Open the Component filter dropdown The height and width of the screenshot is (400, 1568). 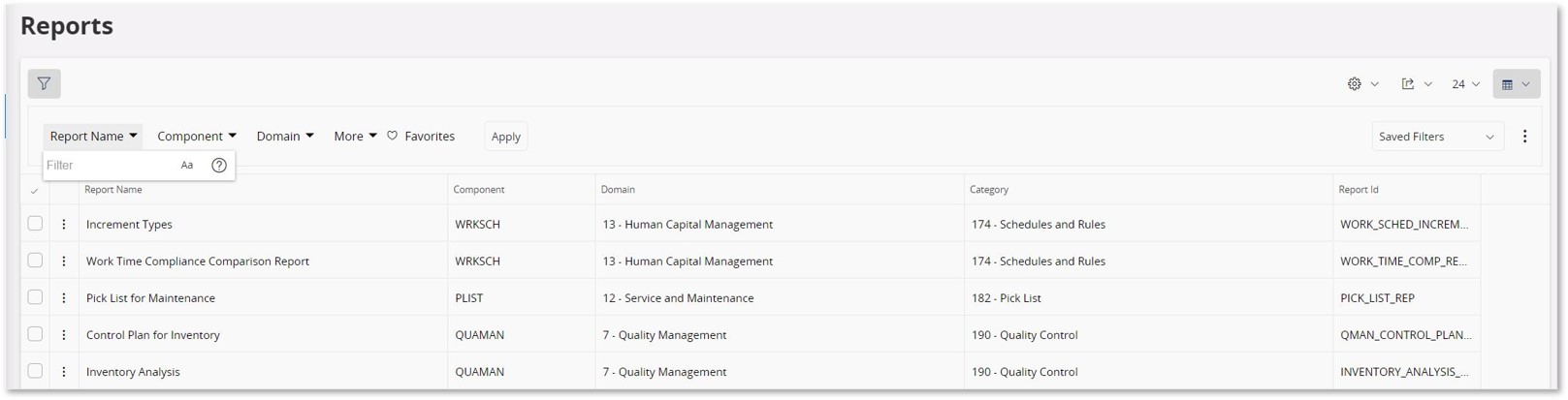(197, 137)
